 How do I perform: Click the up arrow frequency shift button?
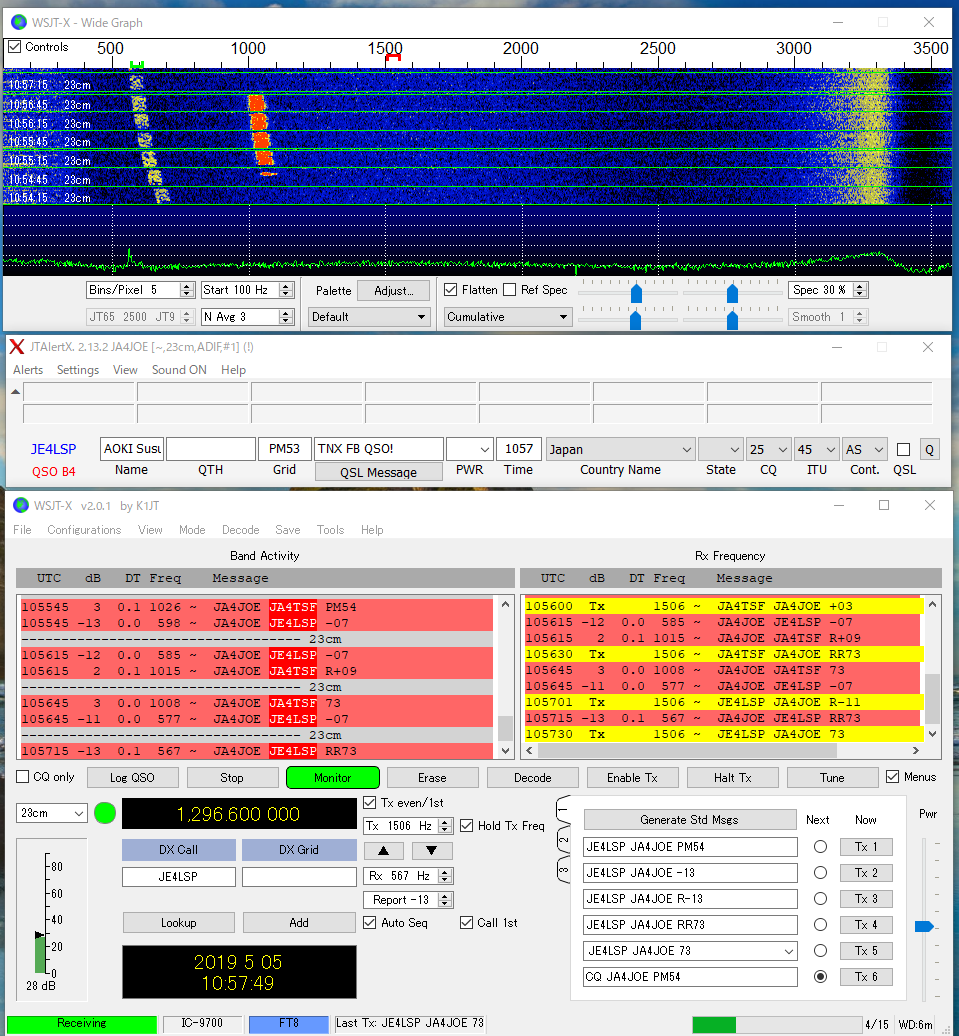coord(383,850)
